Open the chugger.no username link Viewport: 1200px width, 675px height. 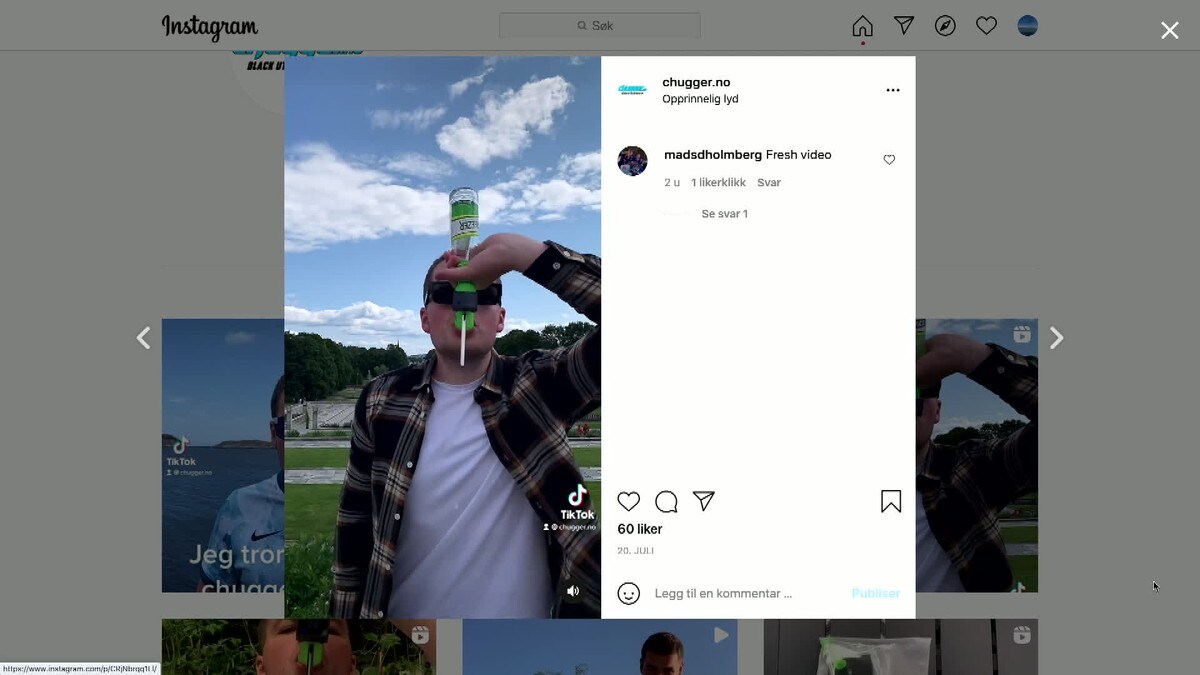[696, 82]
